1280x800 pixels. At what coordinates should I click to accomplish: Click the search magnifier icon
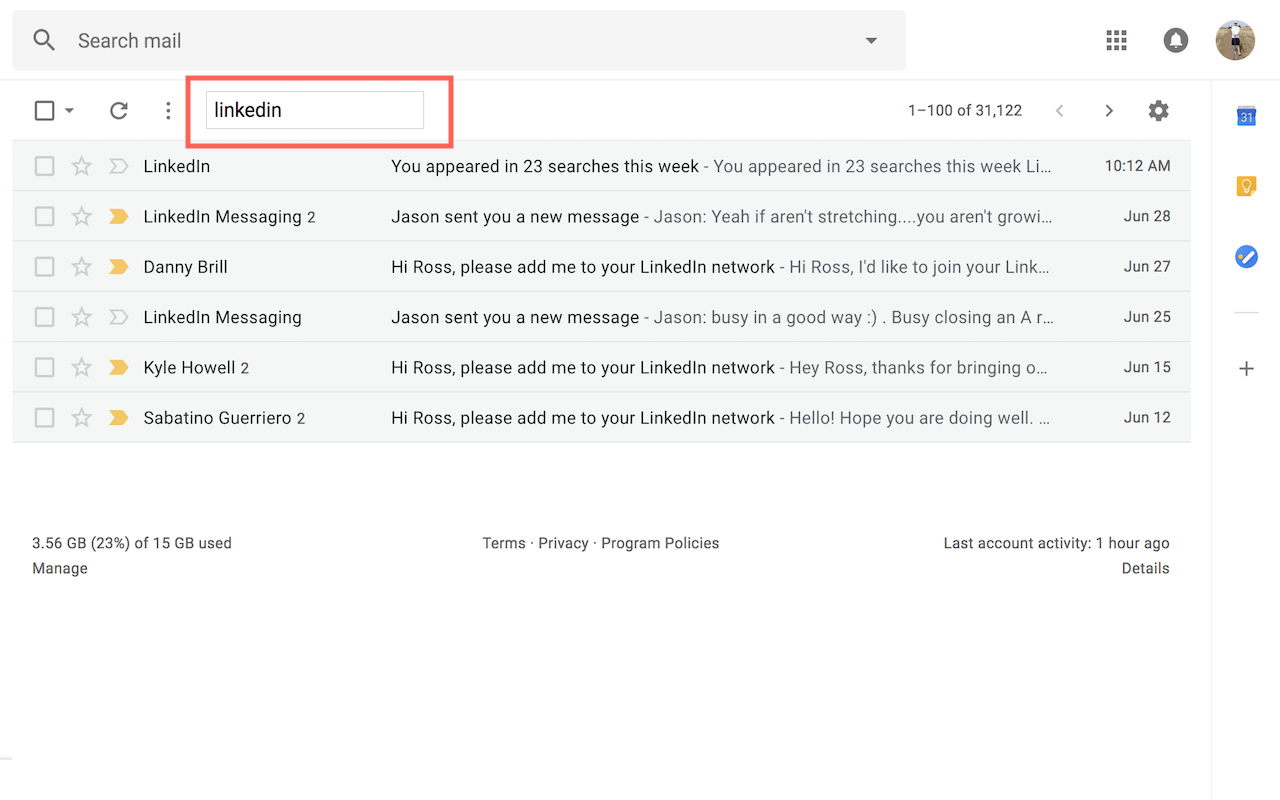point(44,40)
